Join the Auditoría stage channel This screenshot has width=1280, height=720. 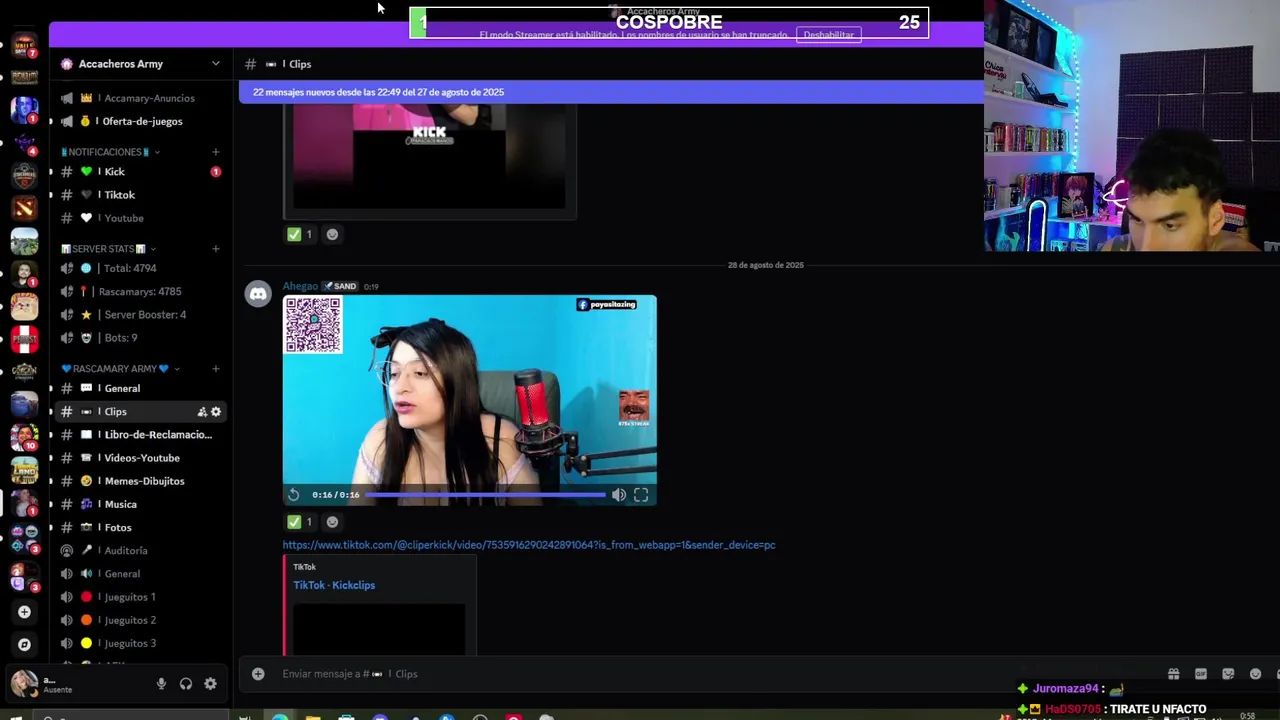tap(140, 551)
